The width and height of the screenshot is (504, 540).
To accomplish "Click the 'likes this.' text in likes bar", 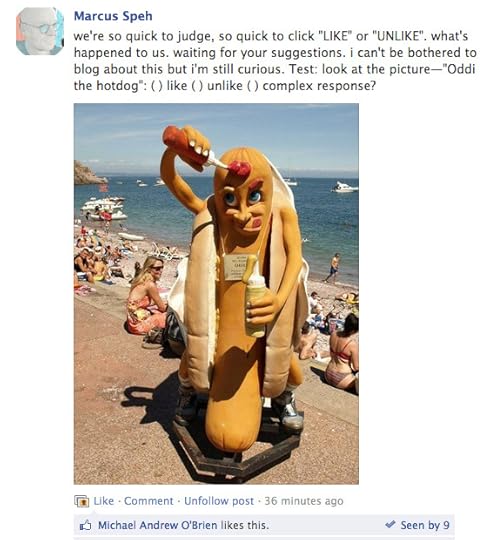I will [x=245, y=525].
